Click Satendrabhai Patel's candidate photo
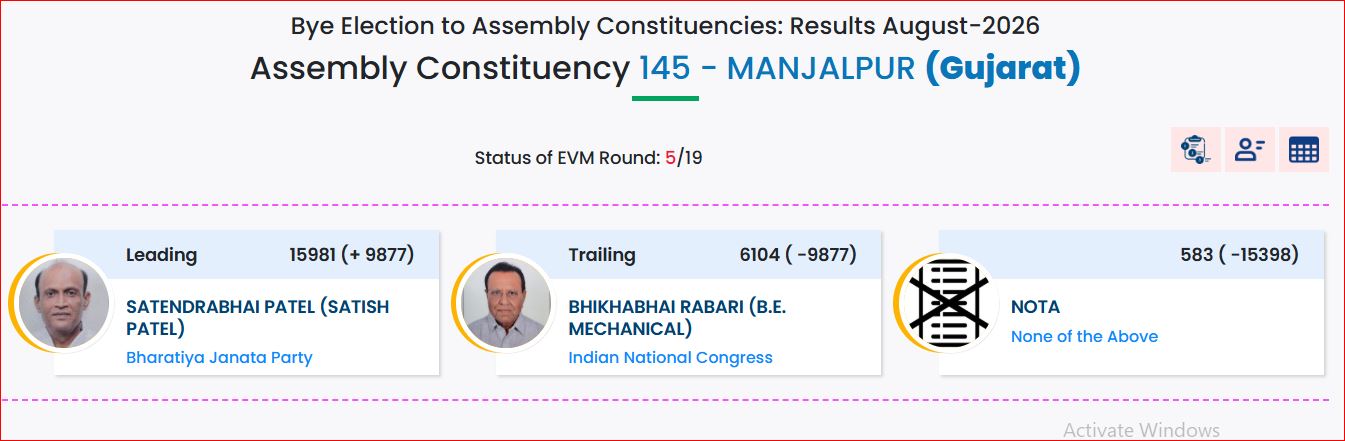The image size is (1345, 441). coord(64,302)
